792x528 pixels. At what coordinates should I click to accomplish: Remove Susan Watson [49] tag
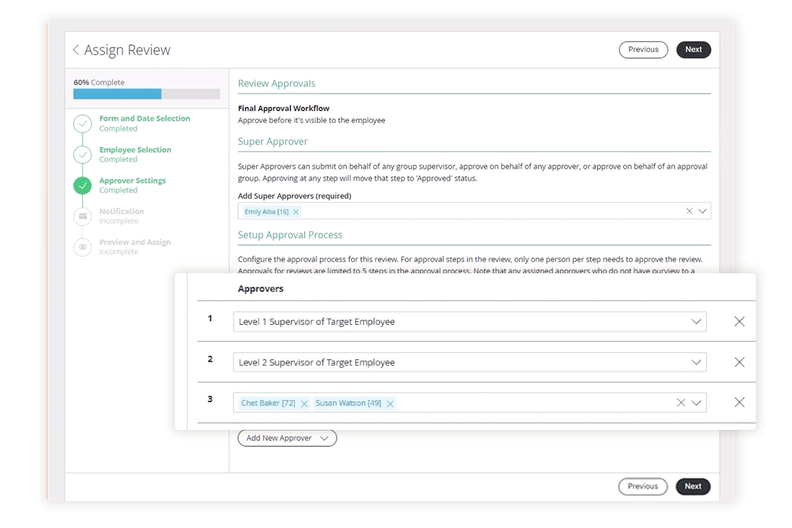390,404
